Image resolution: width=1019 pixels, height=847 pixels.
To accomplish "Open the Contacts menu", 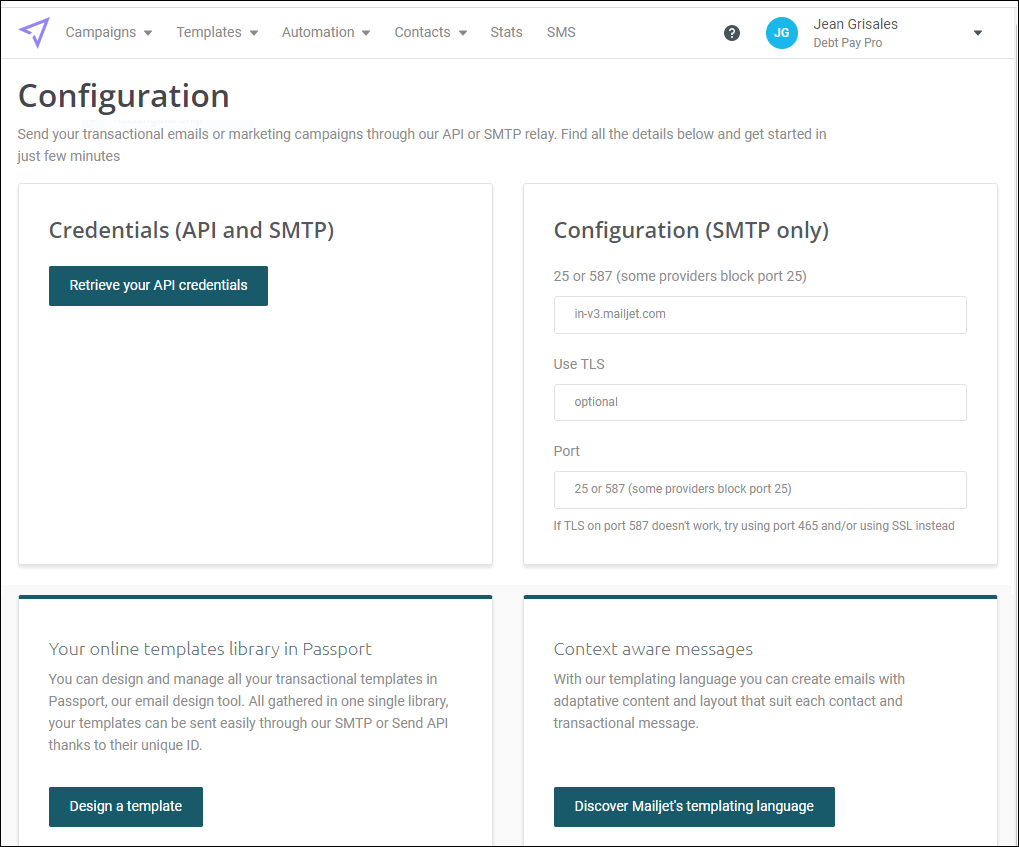I will (422, 32).
